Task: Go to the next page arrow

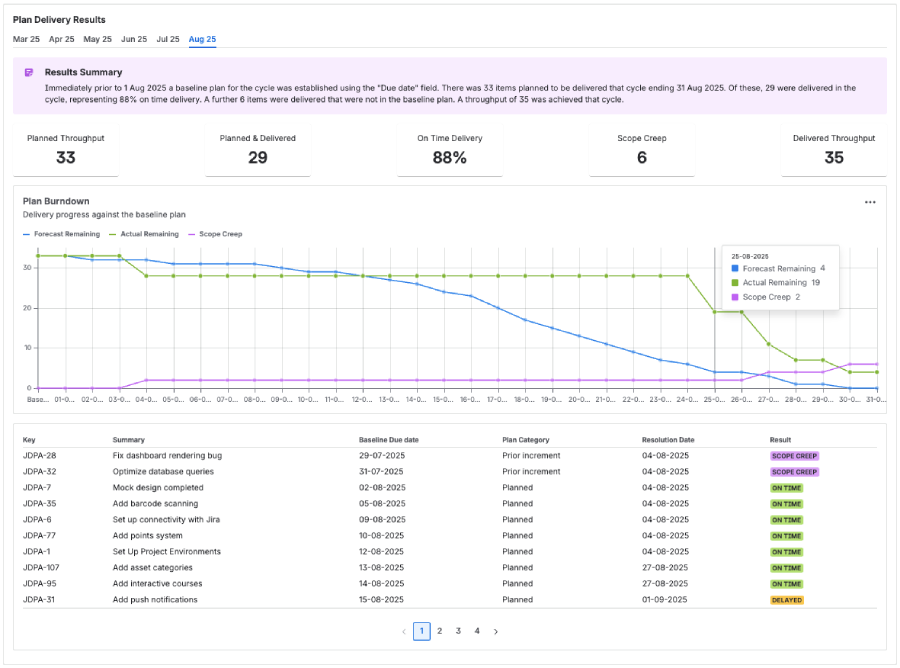Action: [496, 631]
